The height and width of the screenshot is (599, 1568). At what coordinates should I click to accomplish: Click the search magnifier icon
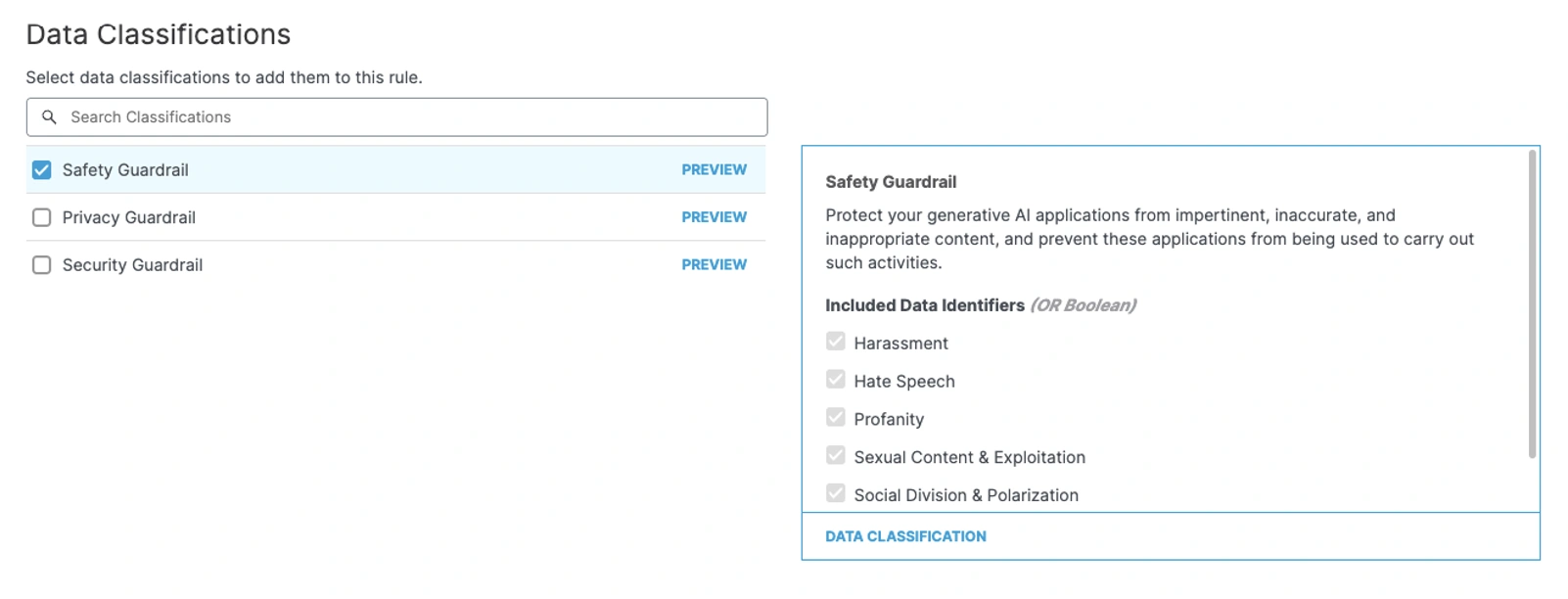pos(49,117)
